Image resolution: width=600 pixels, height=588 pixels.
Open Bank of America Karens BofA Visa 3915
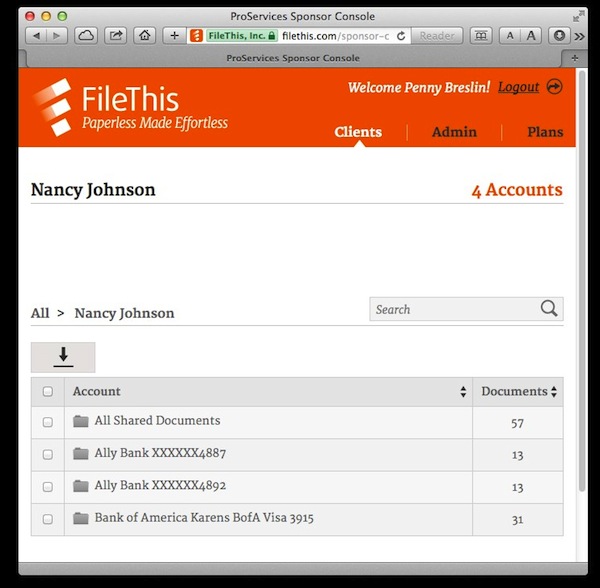coord(204,518)
